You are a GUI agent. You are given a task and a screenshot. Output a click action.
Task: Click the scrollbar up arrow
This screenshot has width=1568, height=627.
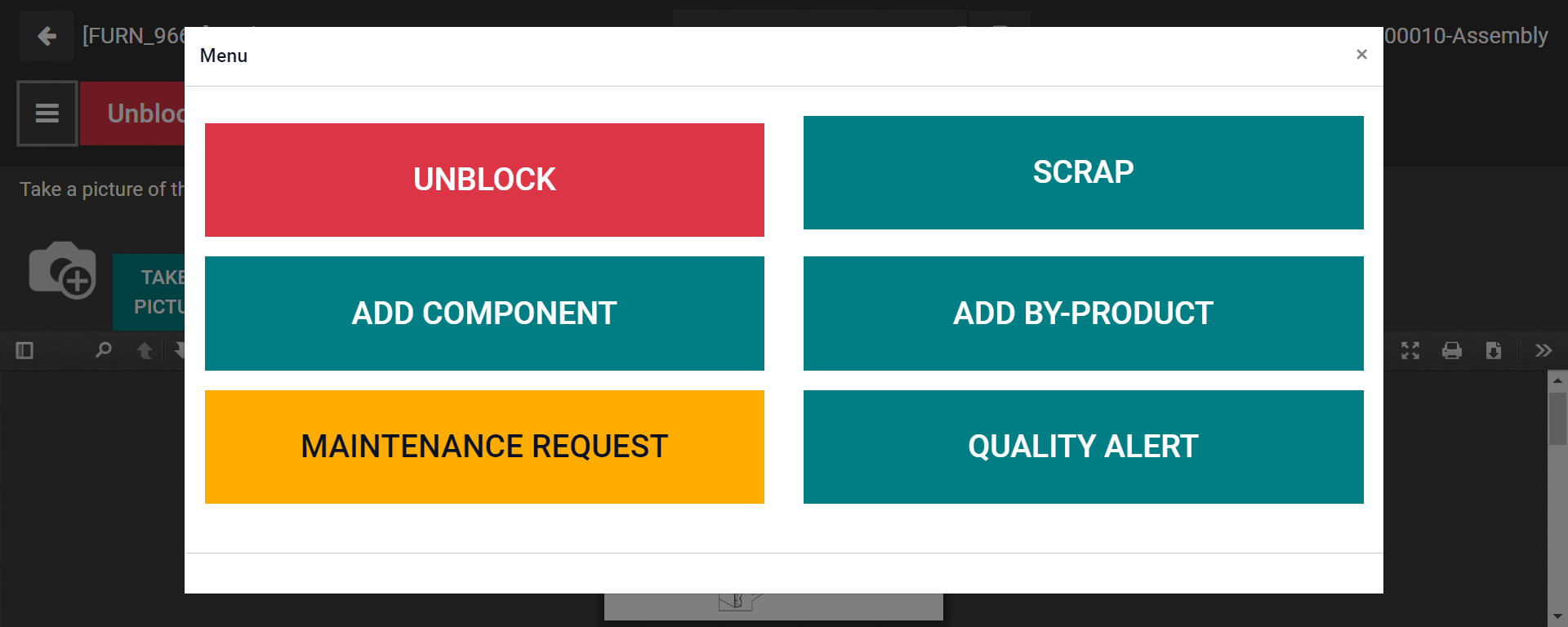point(1557,380)
